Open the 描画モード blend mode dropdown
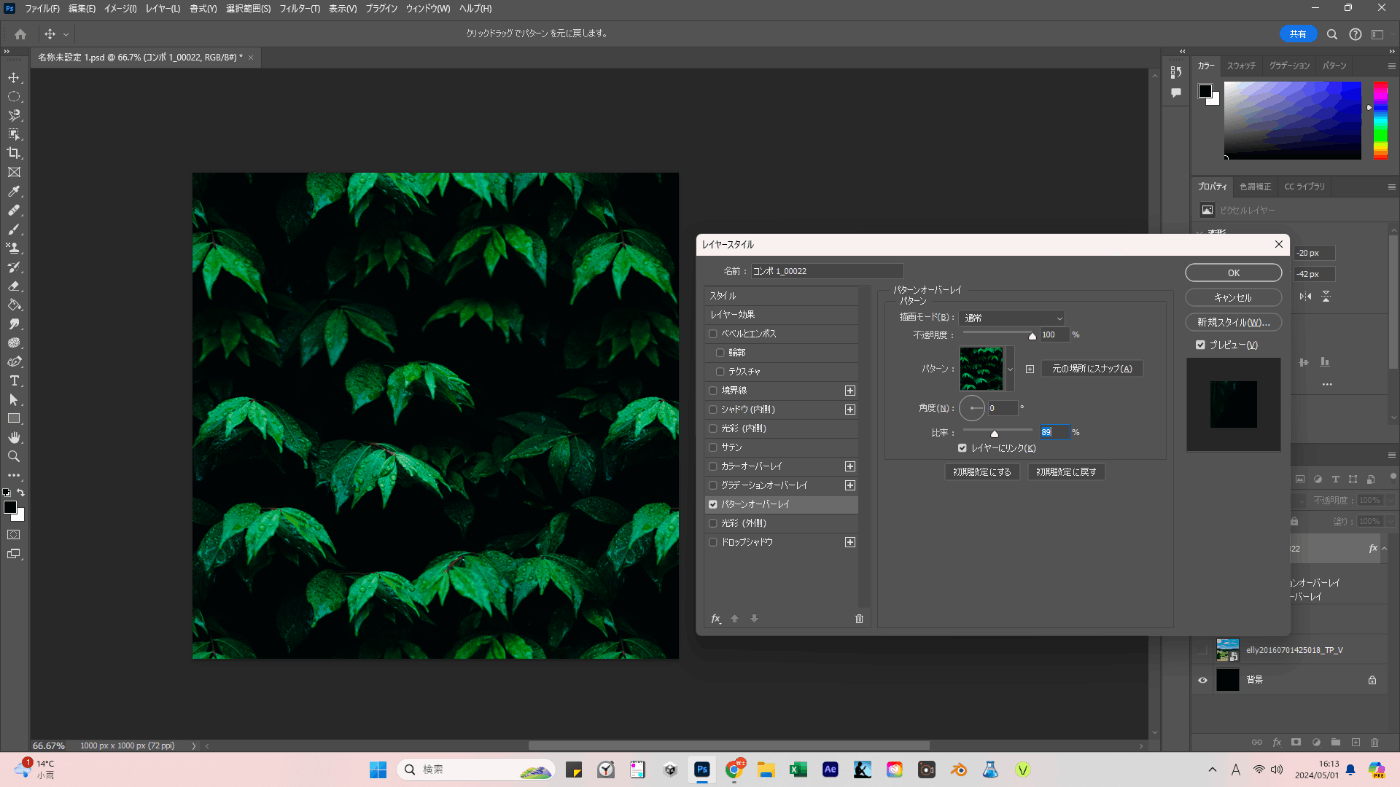This screenshot has width=1400, height=787. 1012,318
